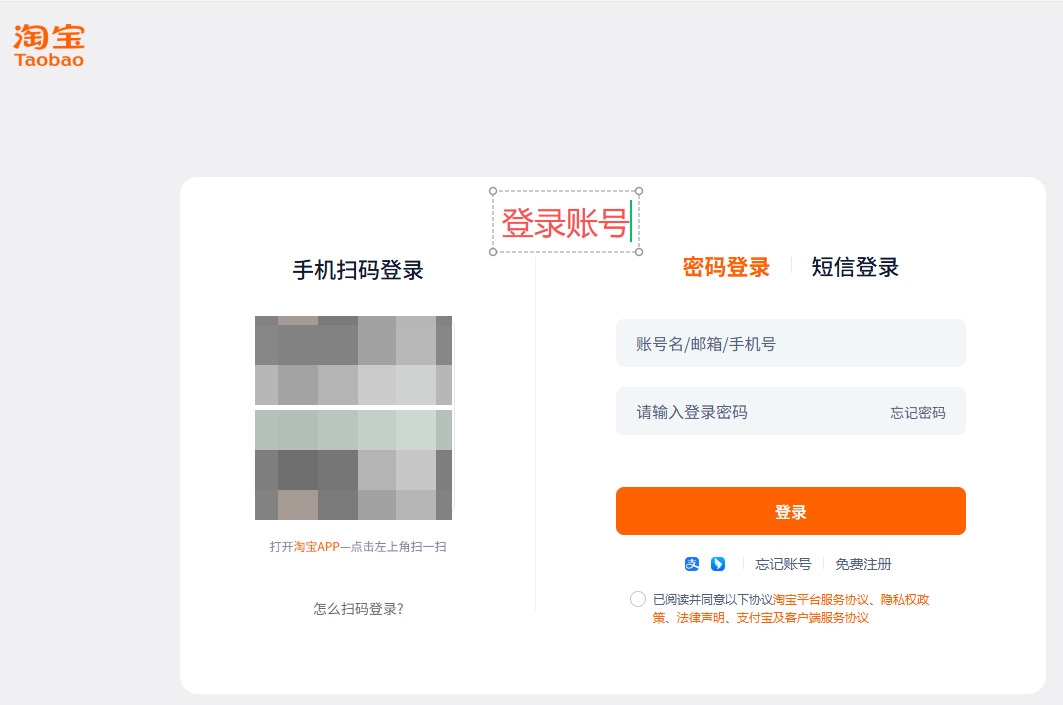Tick the agreement consent checkbox
The width and height of the screenshot is (1063, 705).
click(637, 599)
